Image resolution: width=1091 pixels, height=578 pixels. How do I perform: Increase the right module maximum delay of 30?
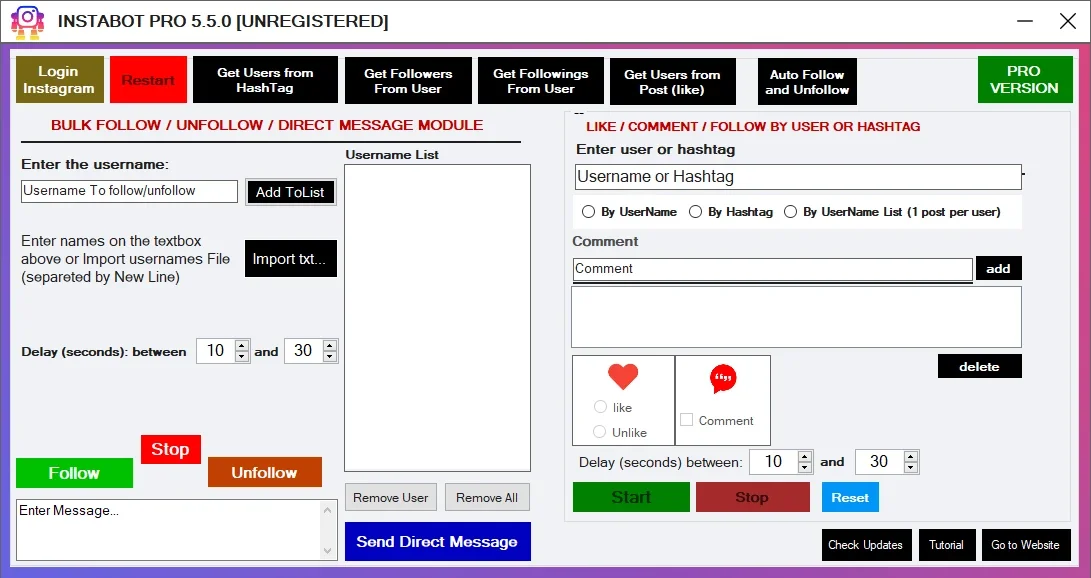[911, 456]
